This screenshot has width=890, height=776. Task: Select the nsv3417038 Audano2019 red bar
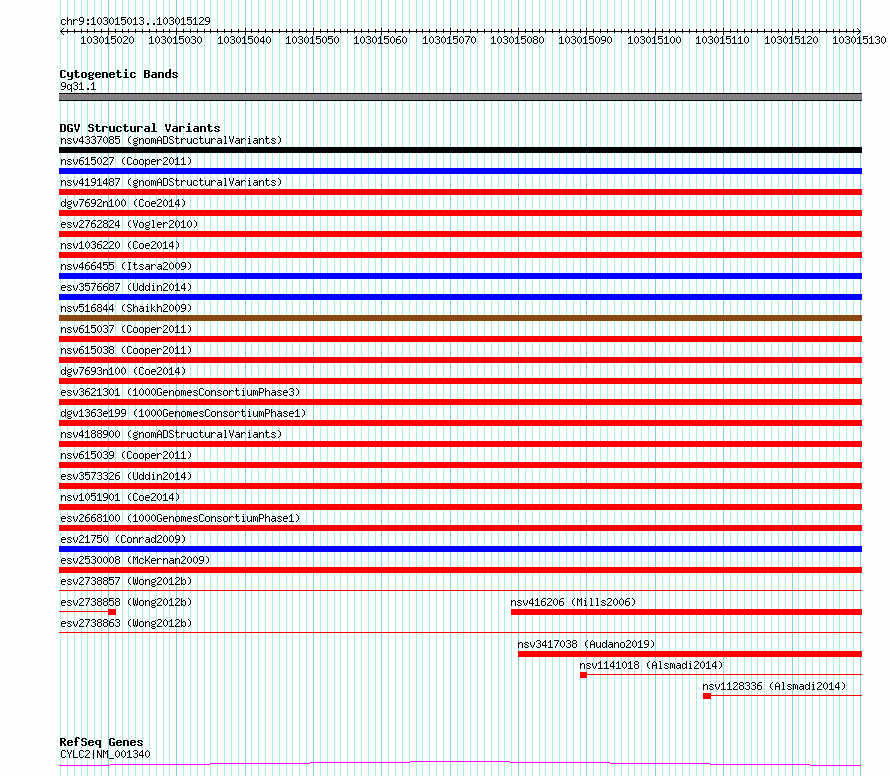point(690,654)
